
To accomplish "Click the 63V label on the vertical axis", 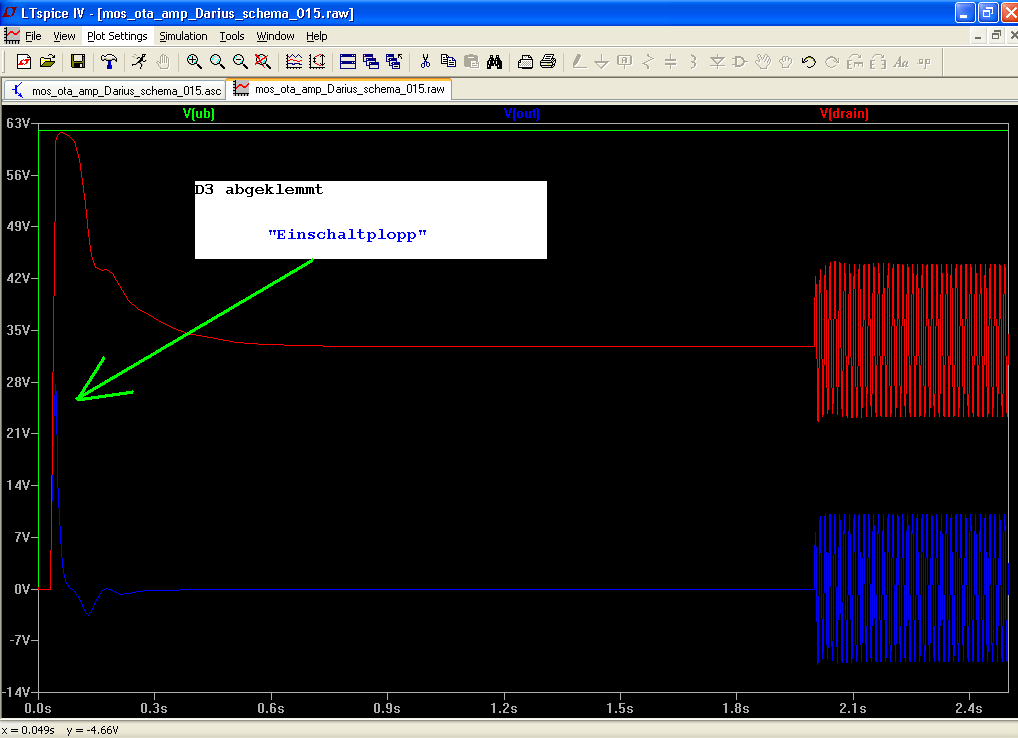I will point(18,123).
